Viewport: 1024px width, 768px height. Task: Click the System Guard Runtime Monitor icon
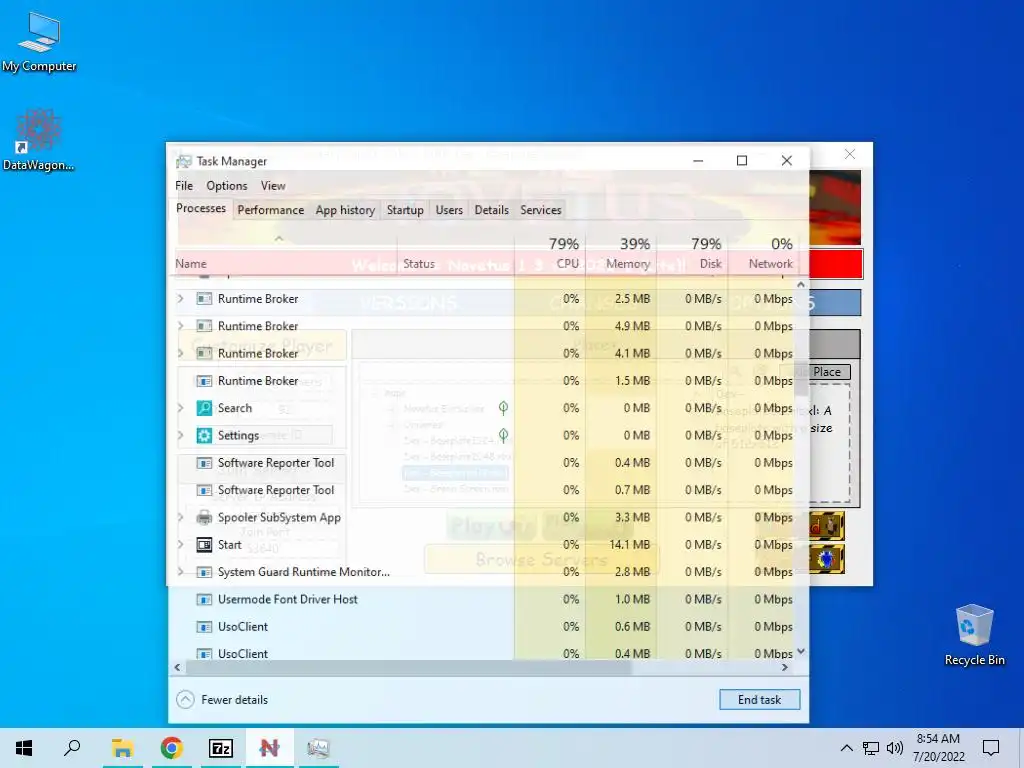[204, 572]
